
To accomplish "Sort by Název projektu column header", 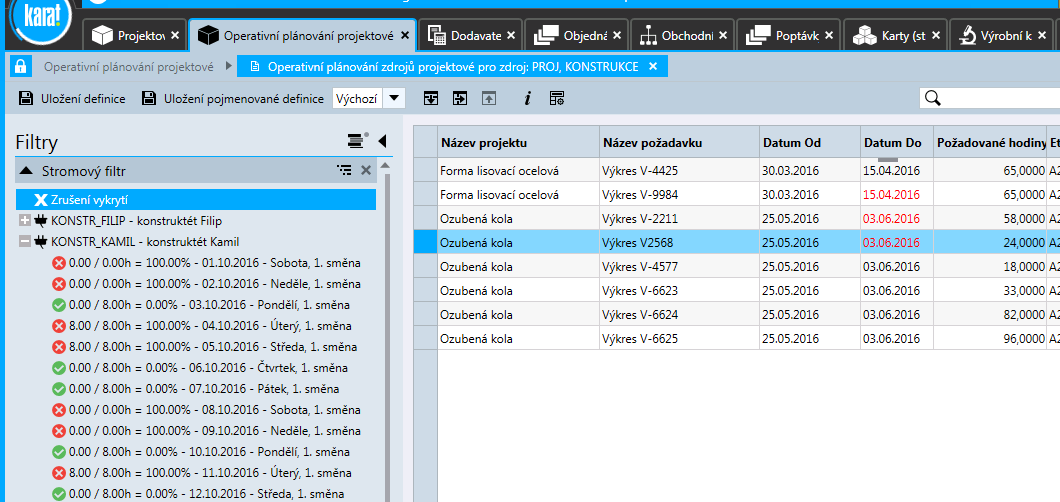I will click(518, 143).
